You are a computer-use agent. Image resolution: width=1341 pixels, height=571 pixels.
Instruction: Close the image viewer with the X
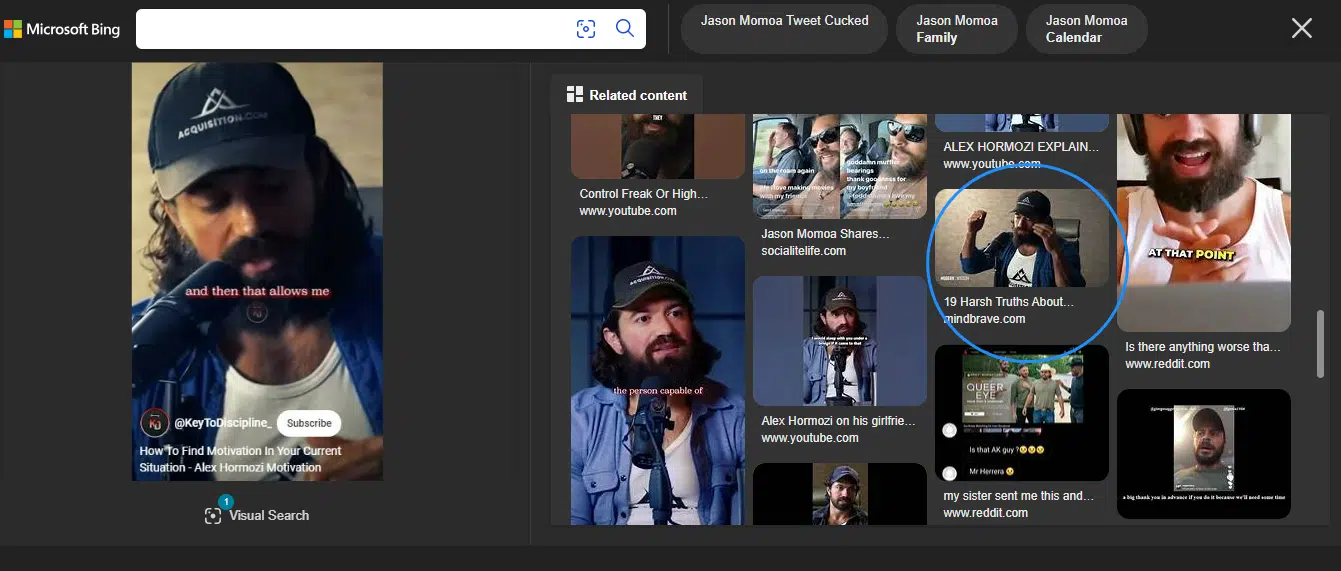click(x=1301, y=29)
